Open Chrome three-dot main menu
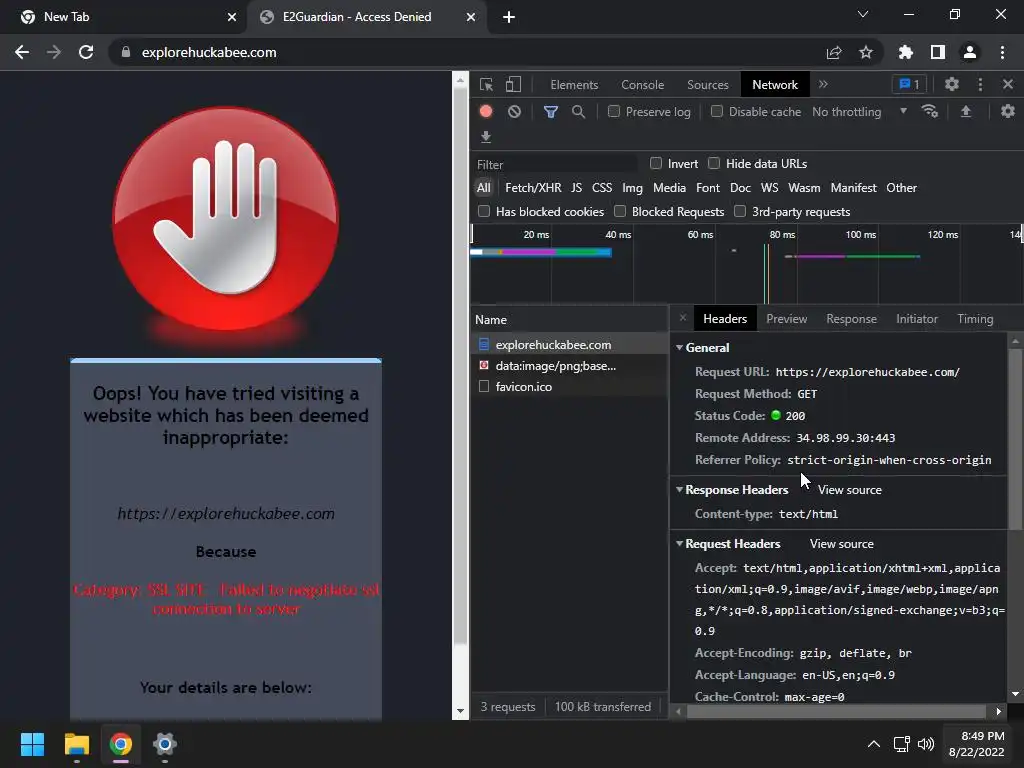This screenshot has height=768, width=1024. pos(1002,52)
